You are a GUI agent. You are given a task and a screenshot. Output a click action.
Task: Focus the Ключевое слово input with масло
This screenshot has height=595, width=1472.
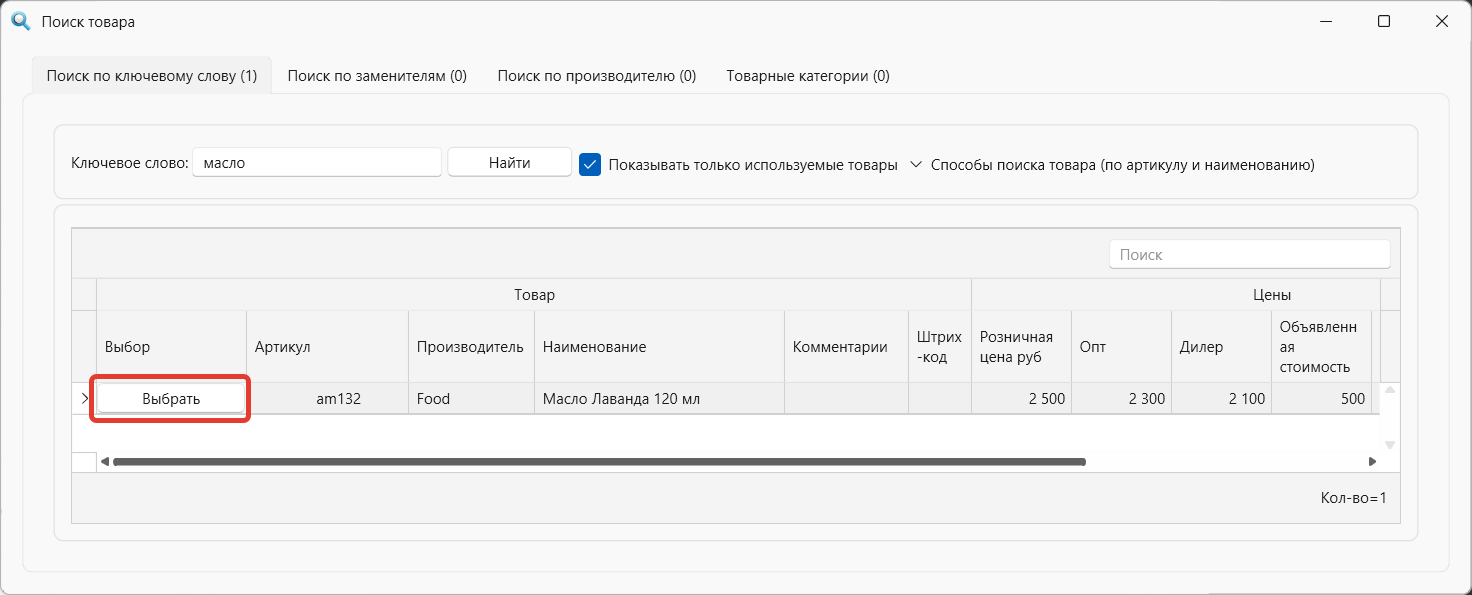coord(316,163)
